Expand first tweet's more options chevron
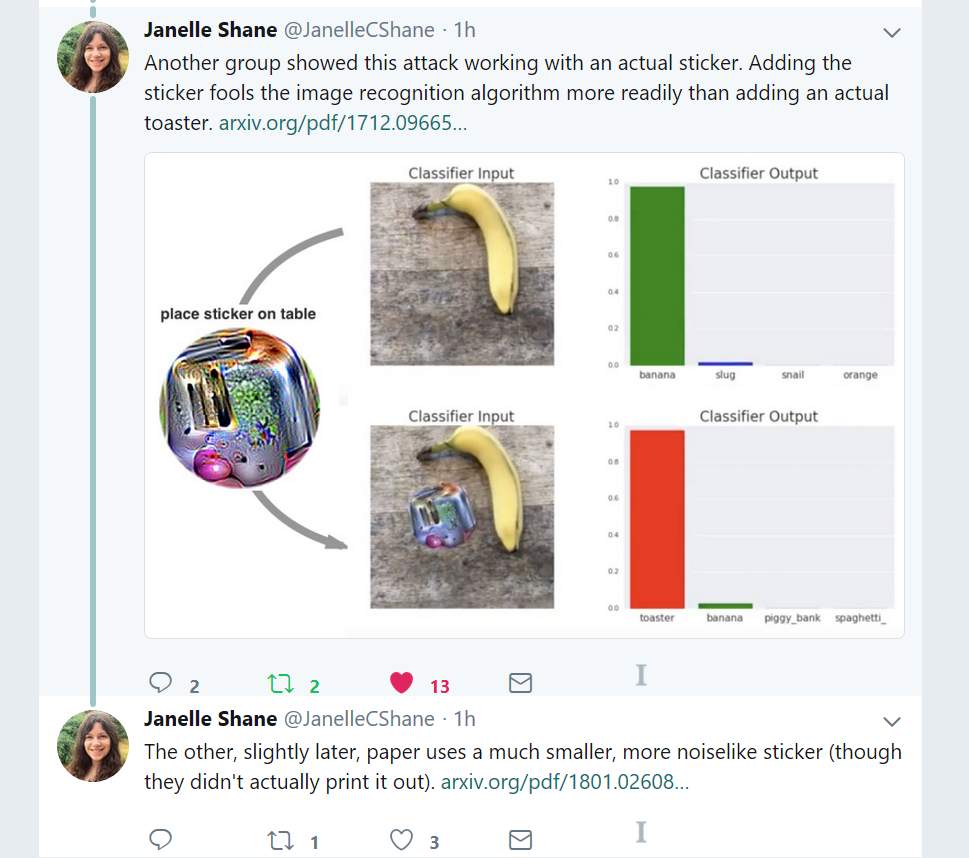969x858 pixels. click(x=891, y=33)
